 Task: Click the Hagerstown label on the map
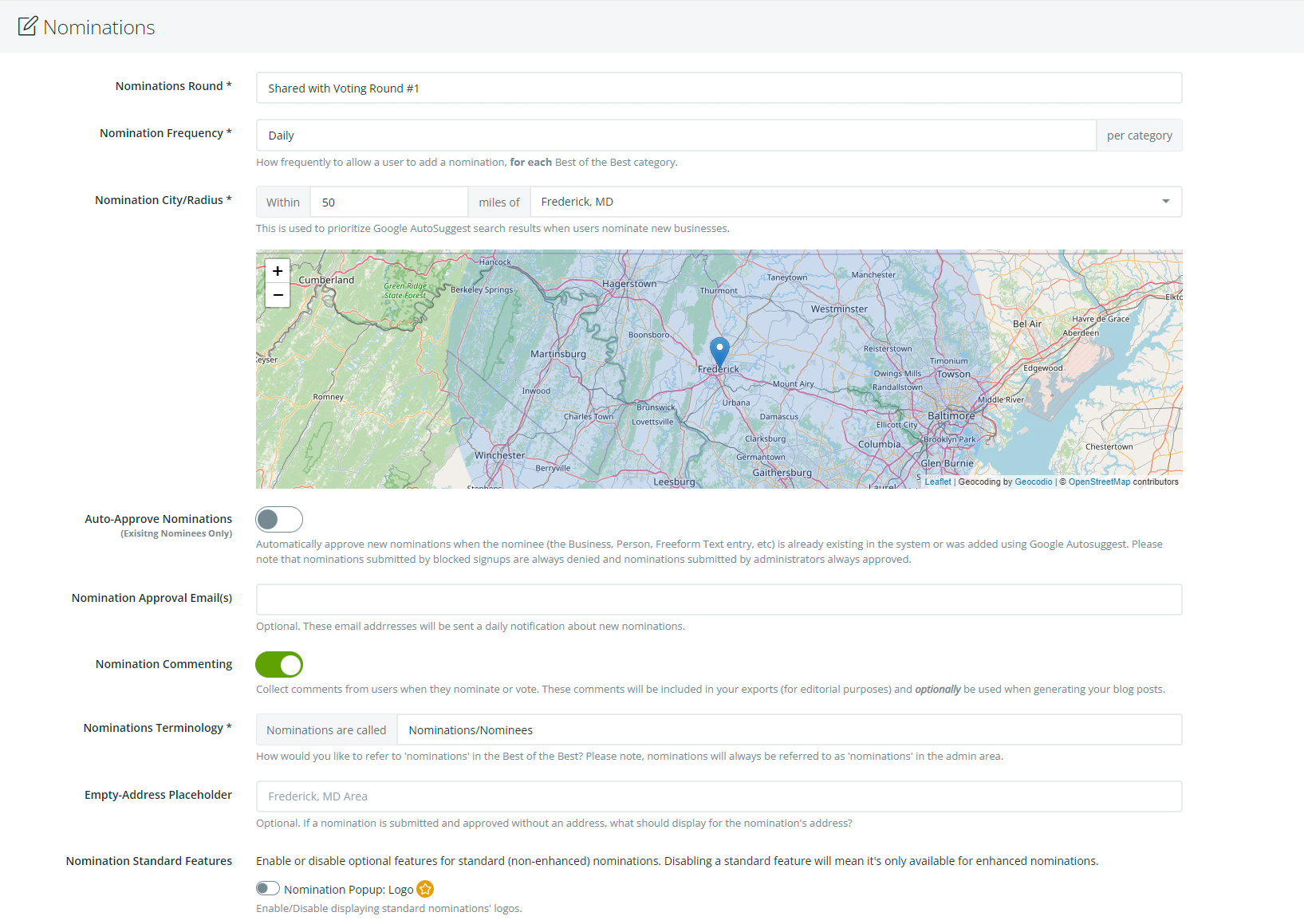point(629,284)
